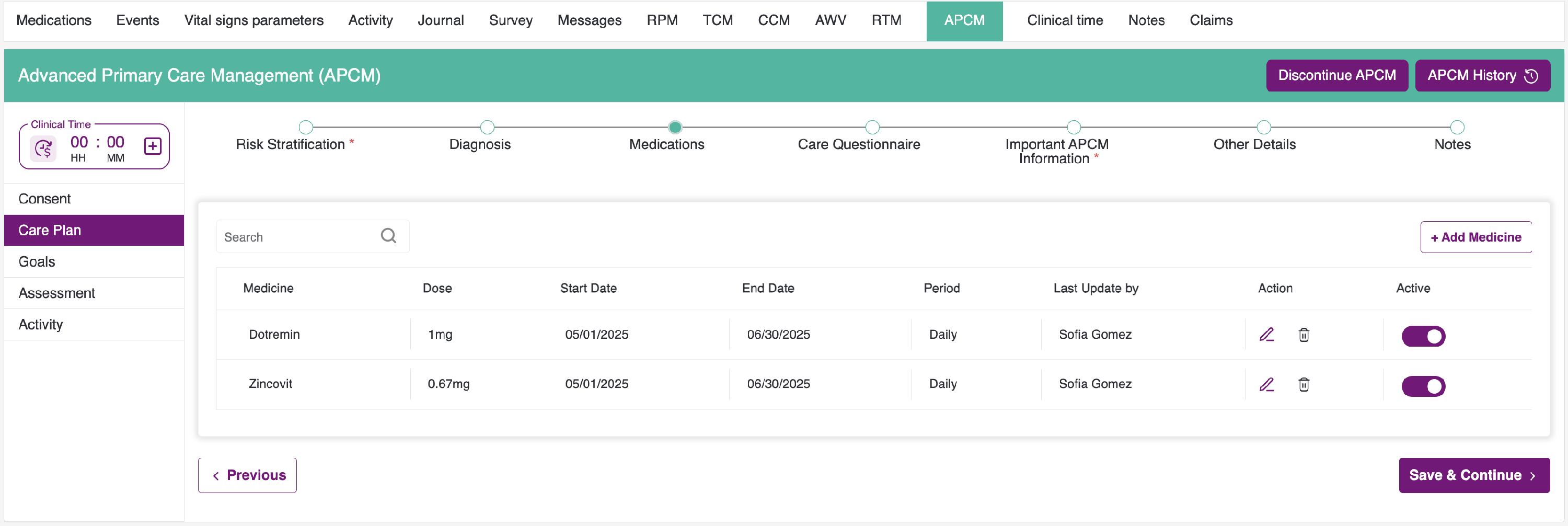Edit the Dotremin medicine entry
Screen dimensions: 1568x526
click(x=1267, y=334)
